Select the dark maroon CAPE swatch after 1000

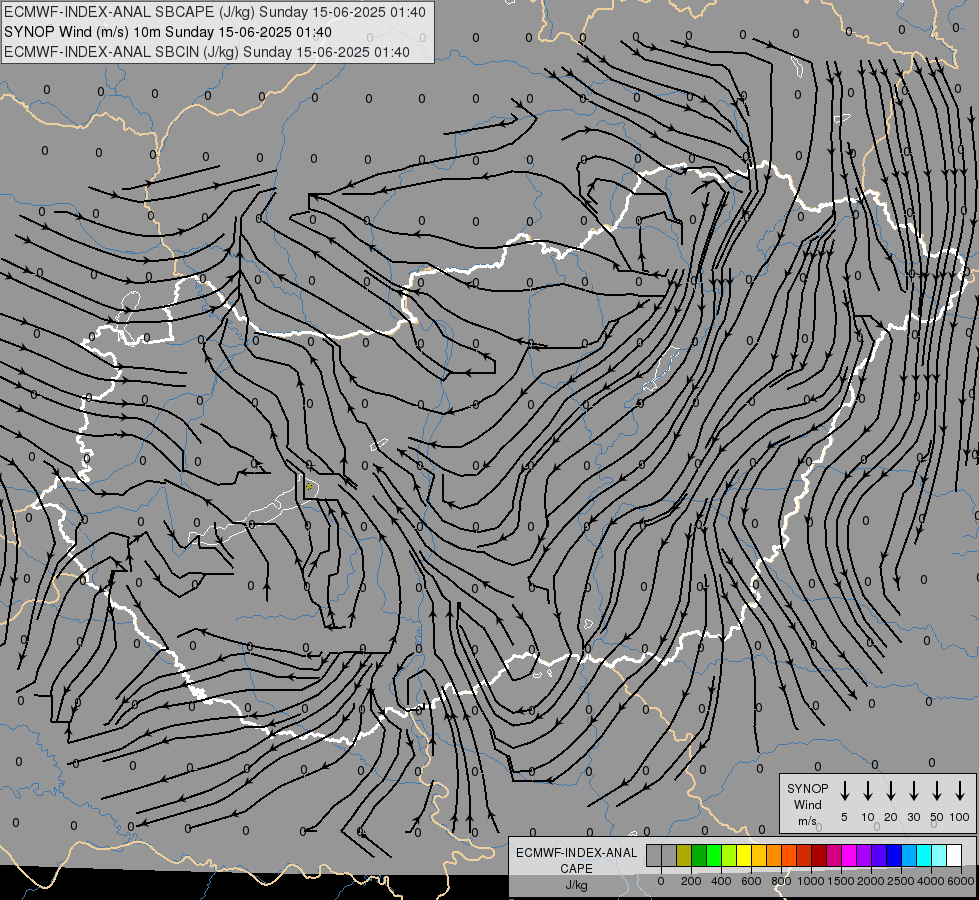[x=819, y=855]
